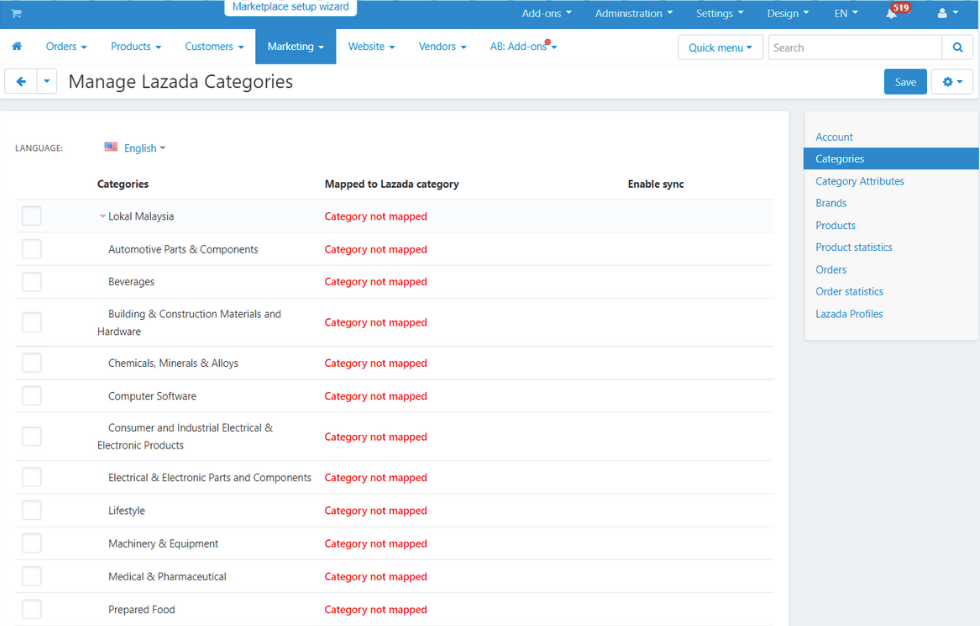Open the Settings dropdown menu
Image resolution: width=980 pixels, height=626 pixels.
coord(720,13)
